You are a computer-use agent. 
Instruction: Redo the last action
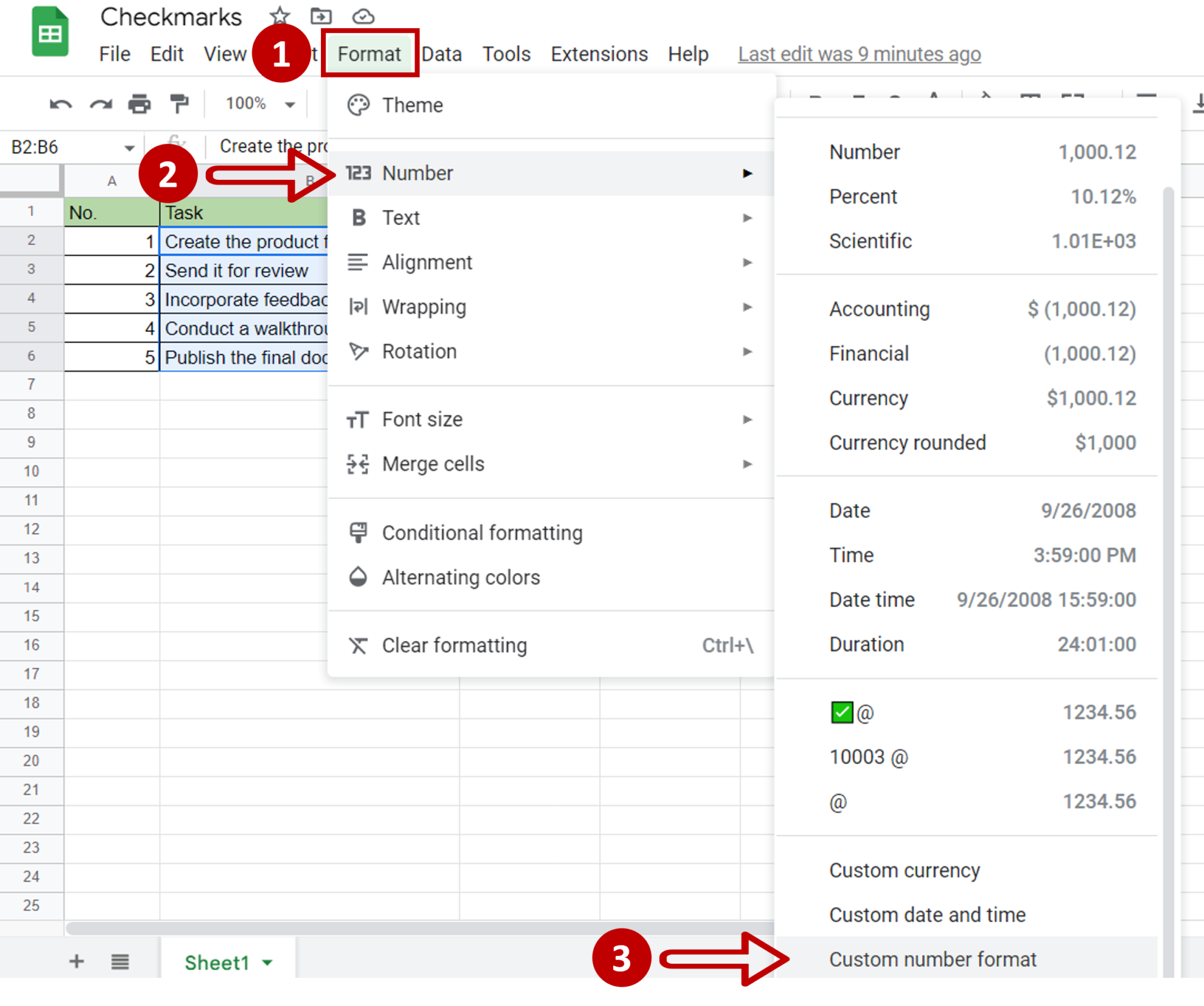101,104
